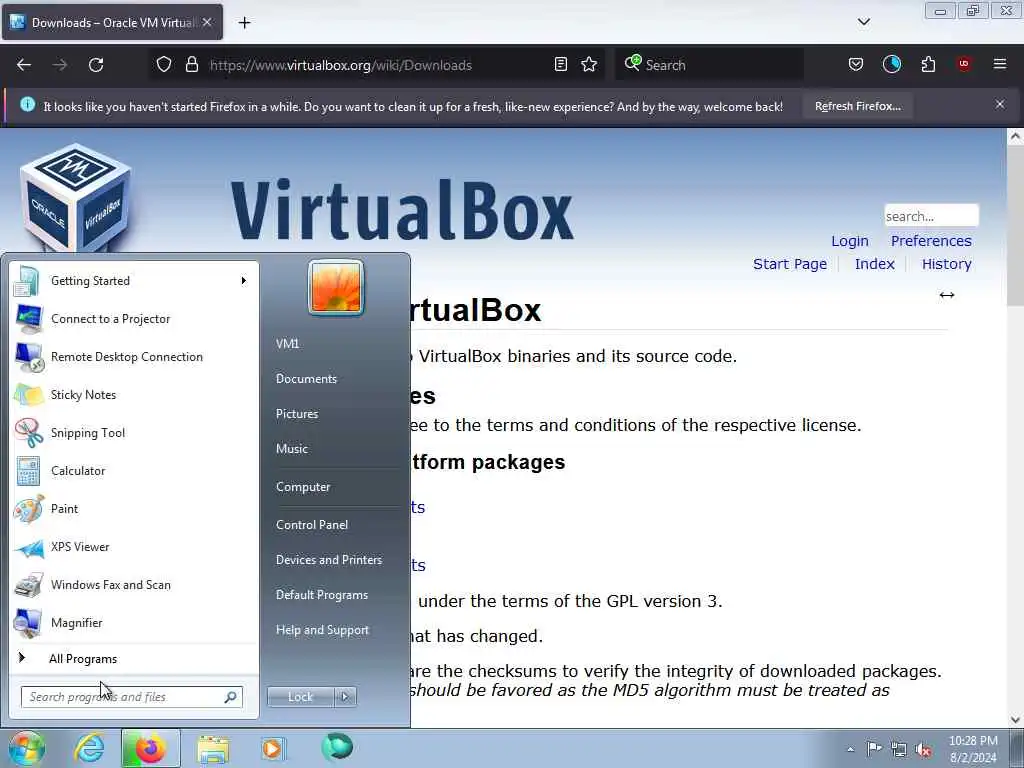Open Windows Explorer from the taskbar
The width and height of the screenshot is (1024, 768).
(x=213, y=748)
